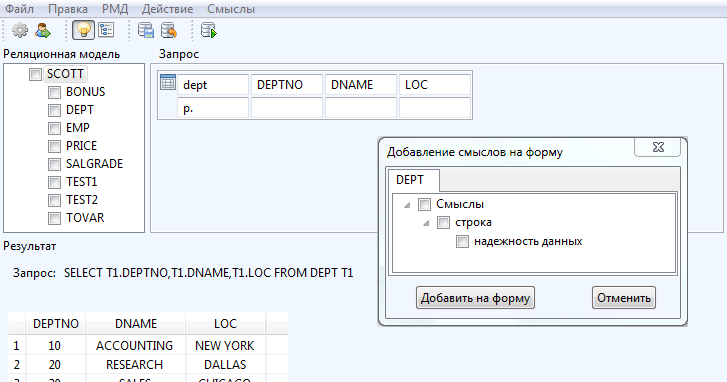Check the TEST2 table checkbox
Screen dimensions: 727x382
54,200
